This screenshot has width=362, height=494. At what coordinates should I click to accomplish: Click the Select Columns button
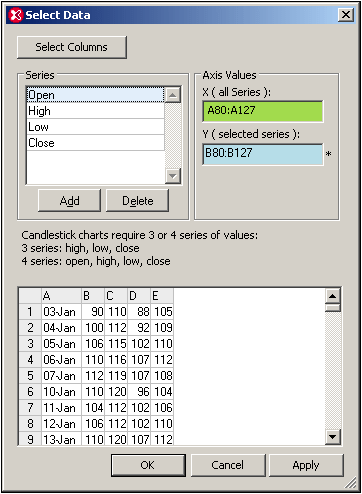(x=72, y=47)
